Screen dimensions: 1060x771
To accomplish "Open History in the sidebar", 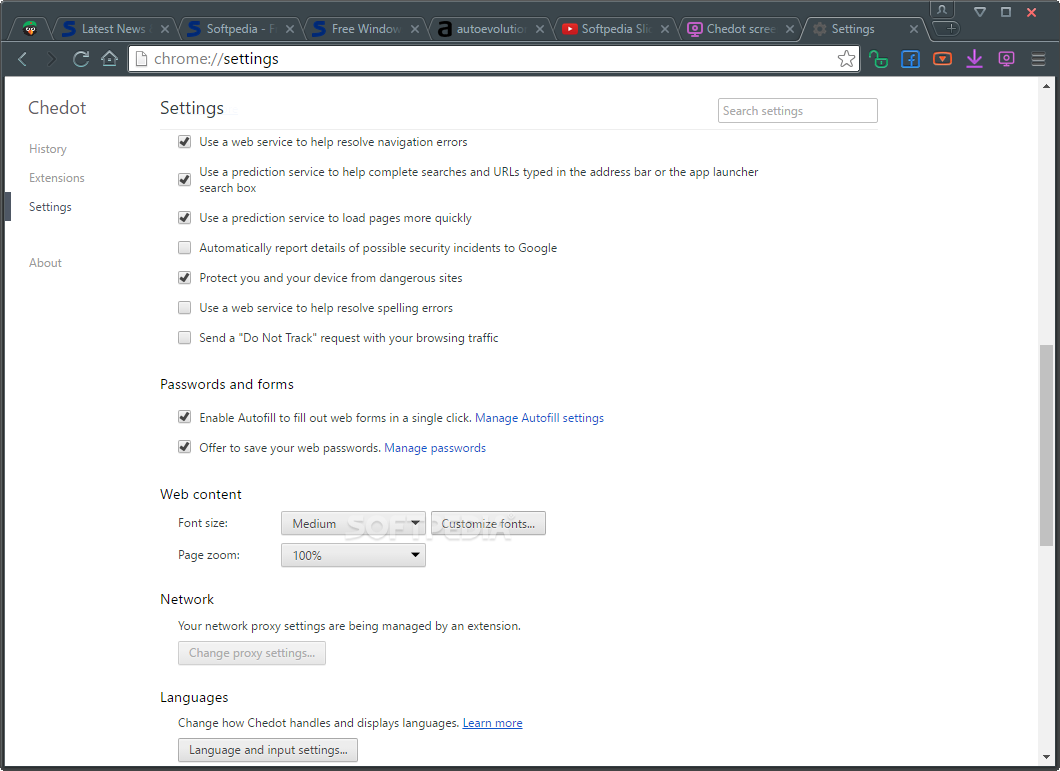I will [x=47, y=149].
